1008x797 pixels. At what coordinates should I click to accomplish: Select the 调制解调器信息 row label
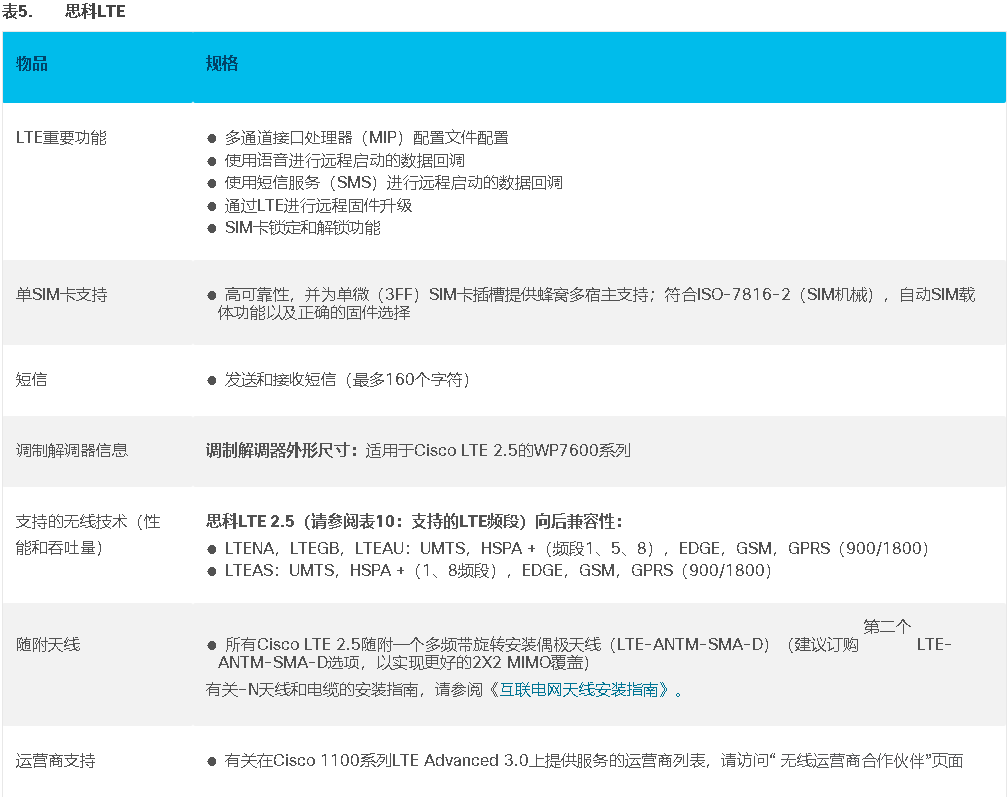(x=71, y=450)
